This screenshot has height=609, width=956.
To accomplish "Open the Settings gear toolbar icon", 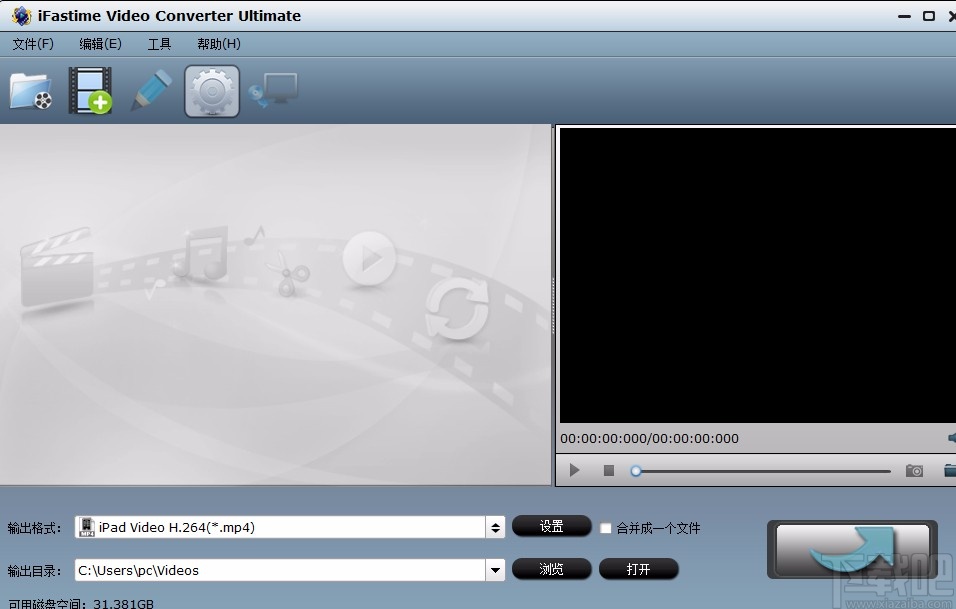I will pyautogui.click(x=211, y=90).
